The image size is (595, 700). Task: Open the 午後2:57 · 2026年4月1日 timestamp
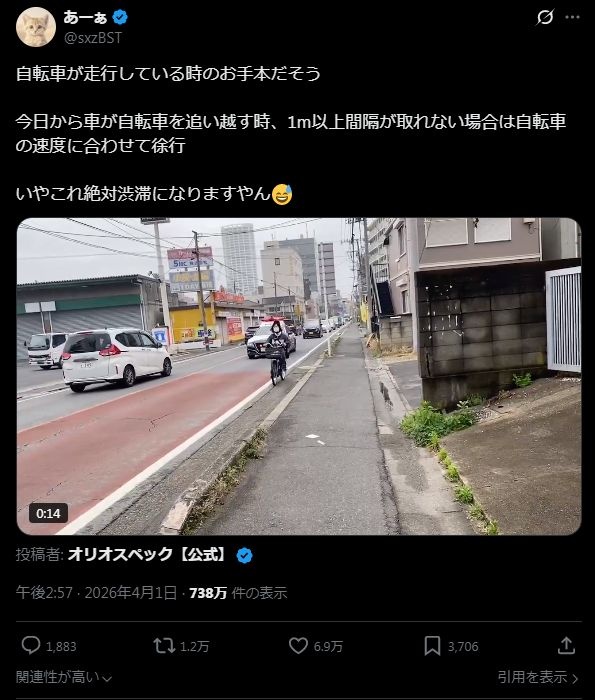click(x=96, y=593)
